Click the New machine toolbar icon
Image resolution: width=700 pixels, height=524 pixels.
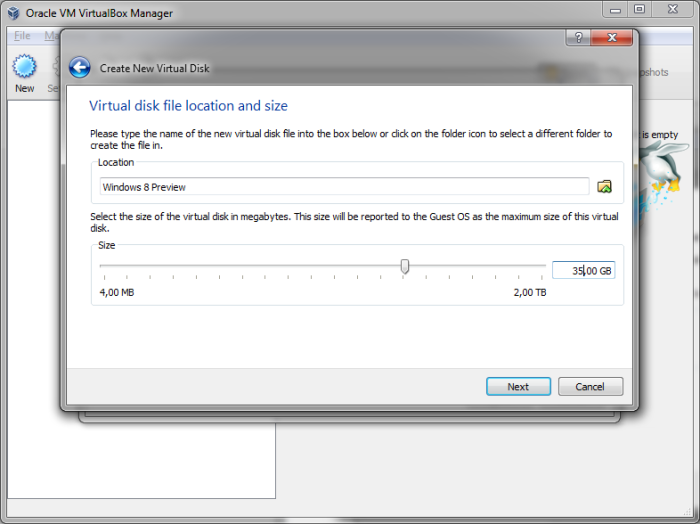click(25, 74)
